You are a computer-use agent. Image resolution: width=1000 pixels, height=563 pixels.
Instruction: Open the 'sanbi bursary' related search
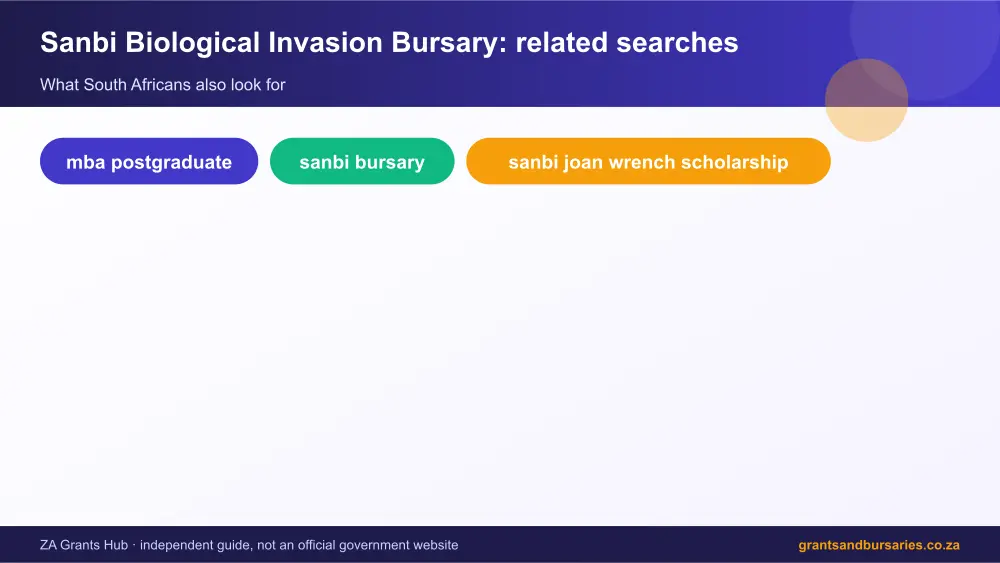(x=362, y=161)
